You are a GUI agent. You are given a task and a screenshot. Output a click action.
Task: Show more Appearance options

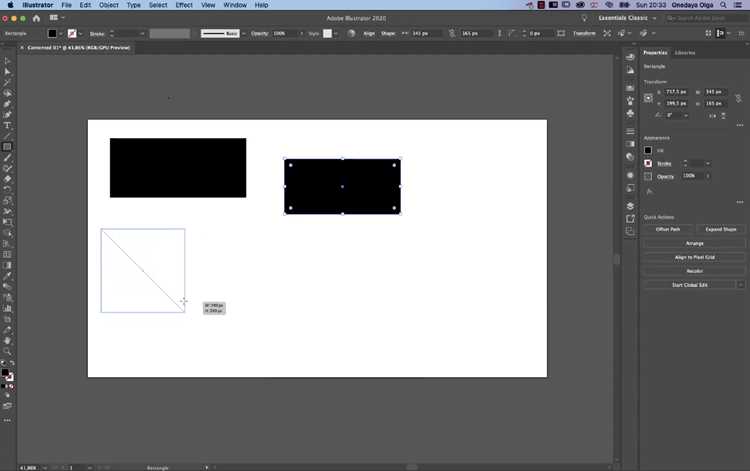[740, 202]
